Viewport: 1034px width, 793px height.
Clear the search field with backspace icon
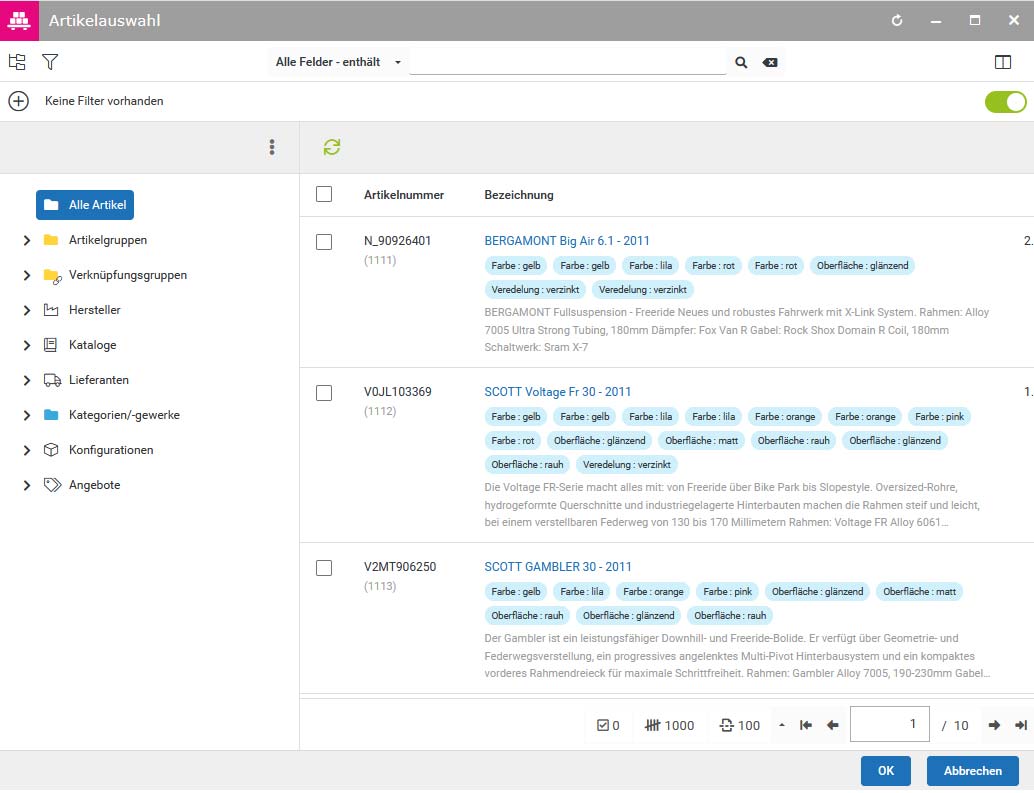tap(770, 63)
